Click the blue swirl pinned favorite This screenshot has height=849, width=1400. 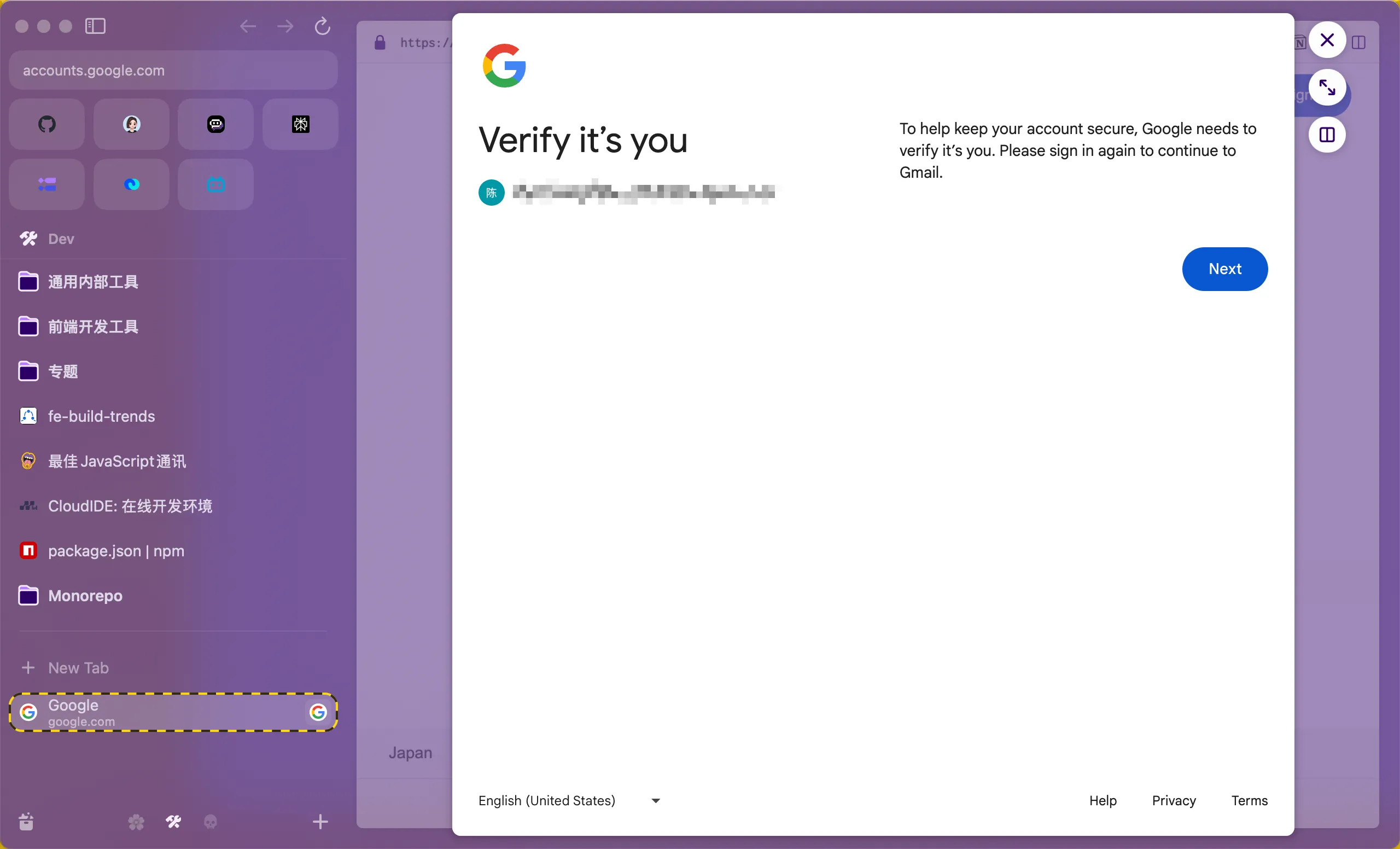click(x=131, y=184)
